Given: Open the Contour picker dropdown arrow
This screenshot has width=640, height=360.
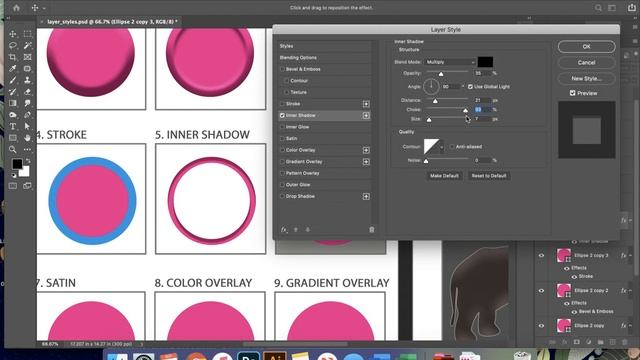Looking at the screenshot, I should pos(442,147).
